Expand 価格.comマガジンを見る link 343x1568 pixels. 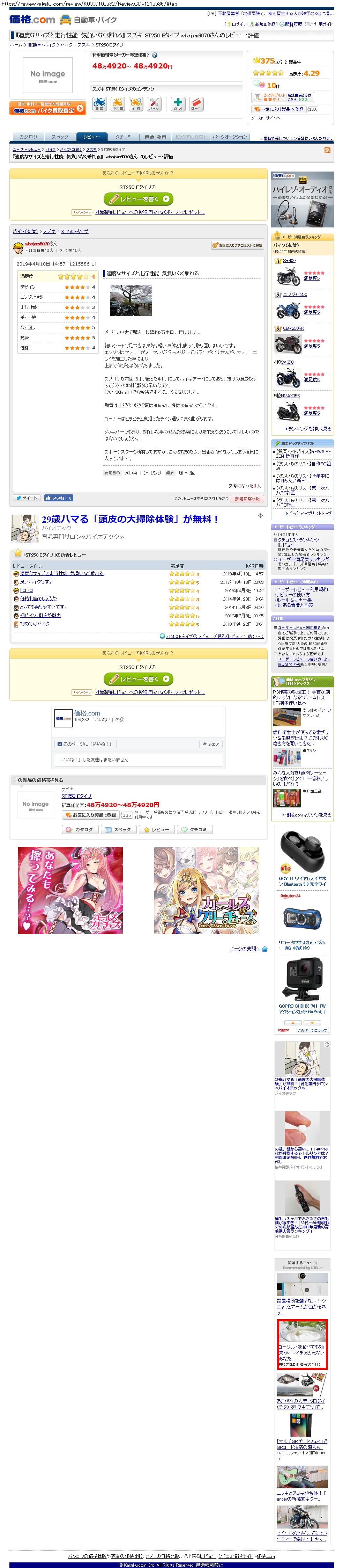point(308,814)
